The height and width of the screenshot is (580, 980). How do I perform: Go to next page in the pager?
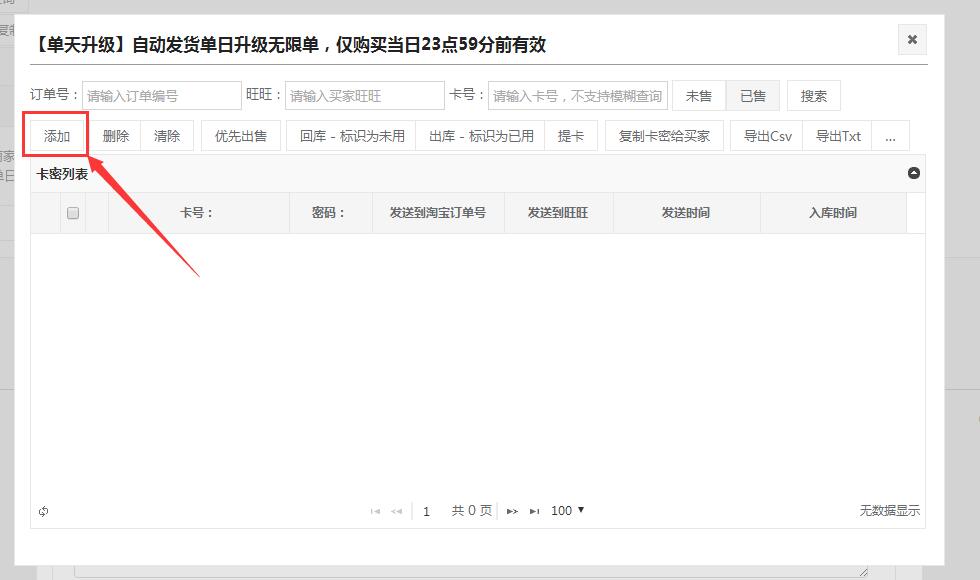click(512, 511)
